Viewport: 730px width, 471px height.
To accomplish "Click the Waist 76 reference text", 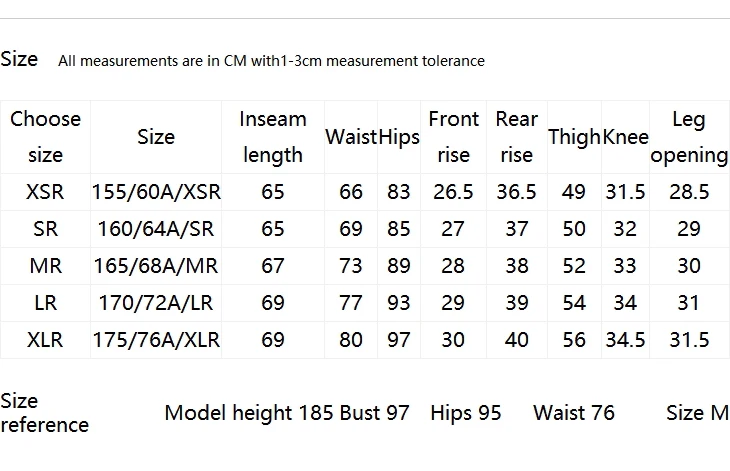I will point(574,413).
